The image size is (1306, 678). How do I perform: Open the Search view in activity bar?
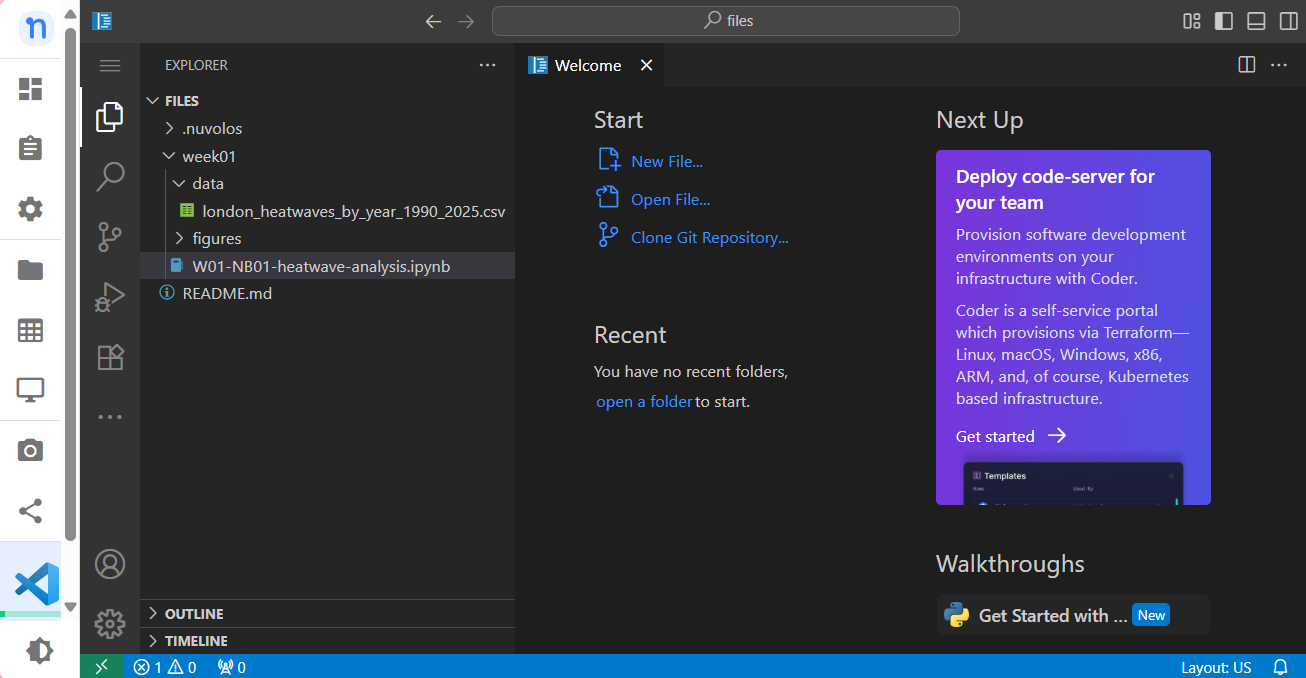pos(110,177)
